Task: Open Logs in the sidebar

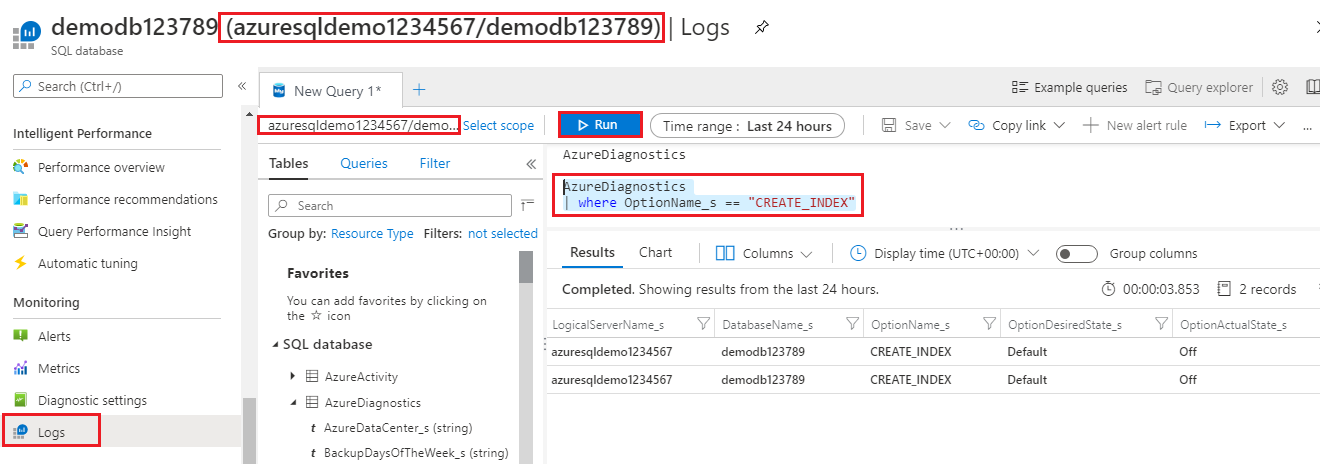Action: 50,431
